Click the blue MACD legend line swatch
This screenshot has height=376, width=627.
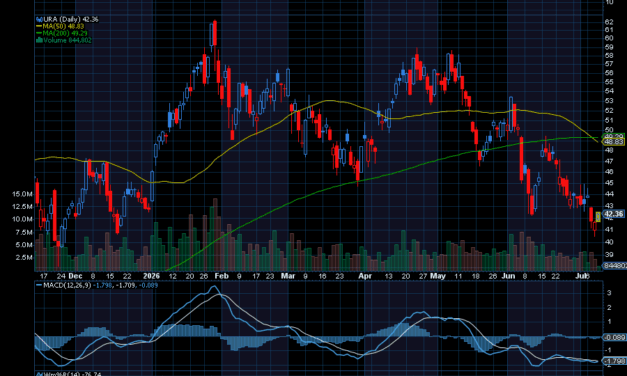click(x=39, y=286)
